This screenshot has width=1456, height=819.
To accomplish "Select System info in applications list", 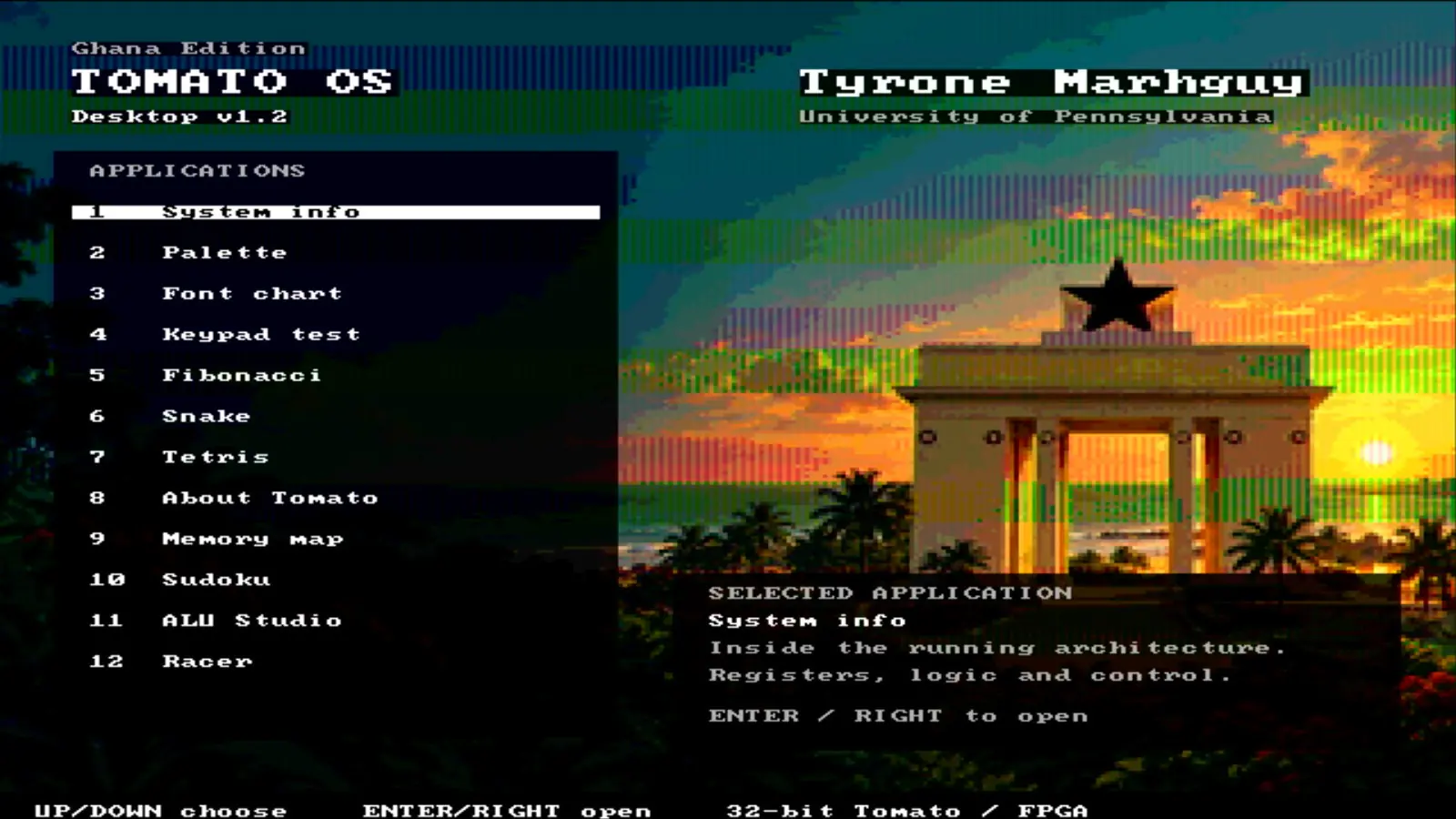I will tap(336, 212).
